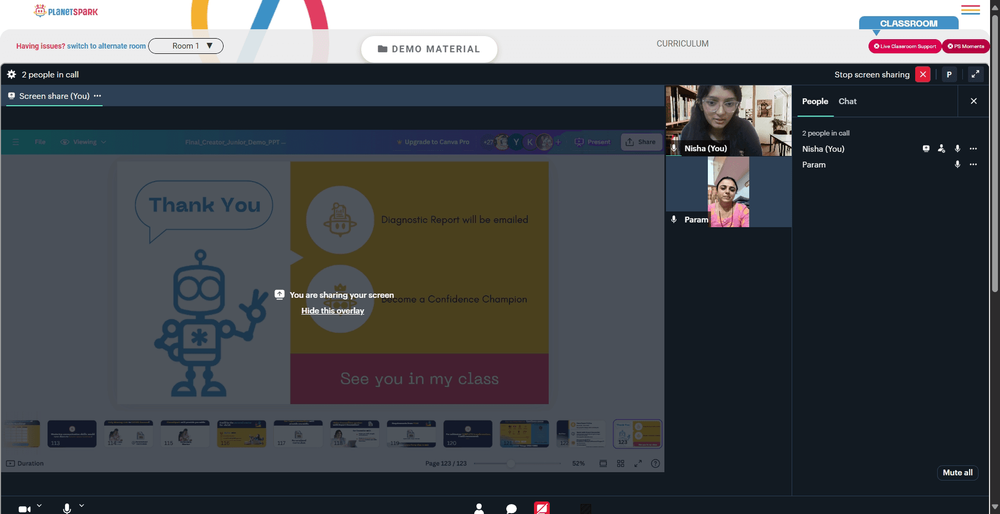Viewport: 1000px width, 514px height.
Task: Stop screen sharing with red X
Action: (x=922, y=75)
